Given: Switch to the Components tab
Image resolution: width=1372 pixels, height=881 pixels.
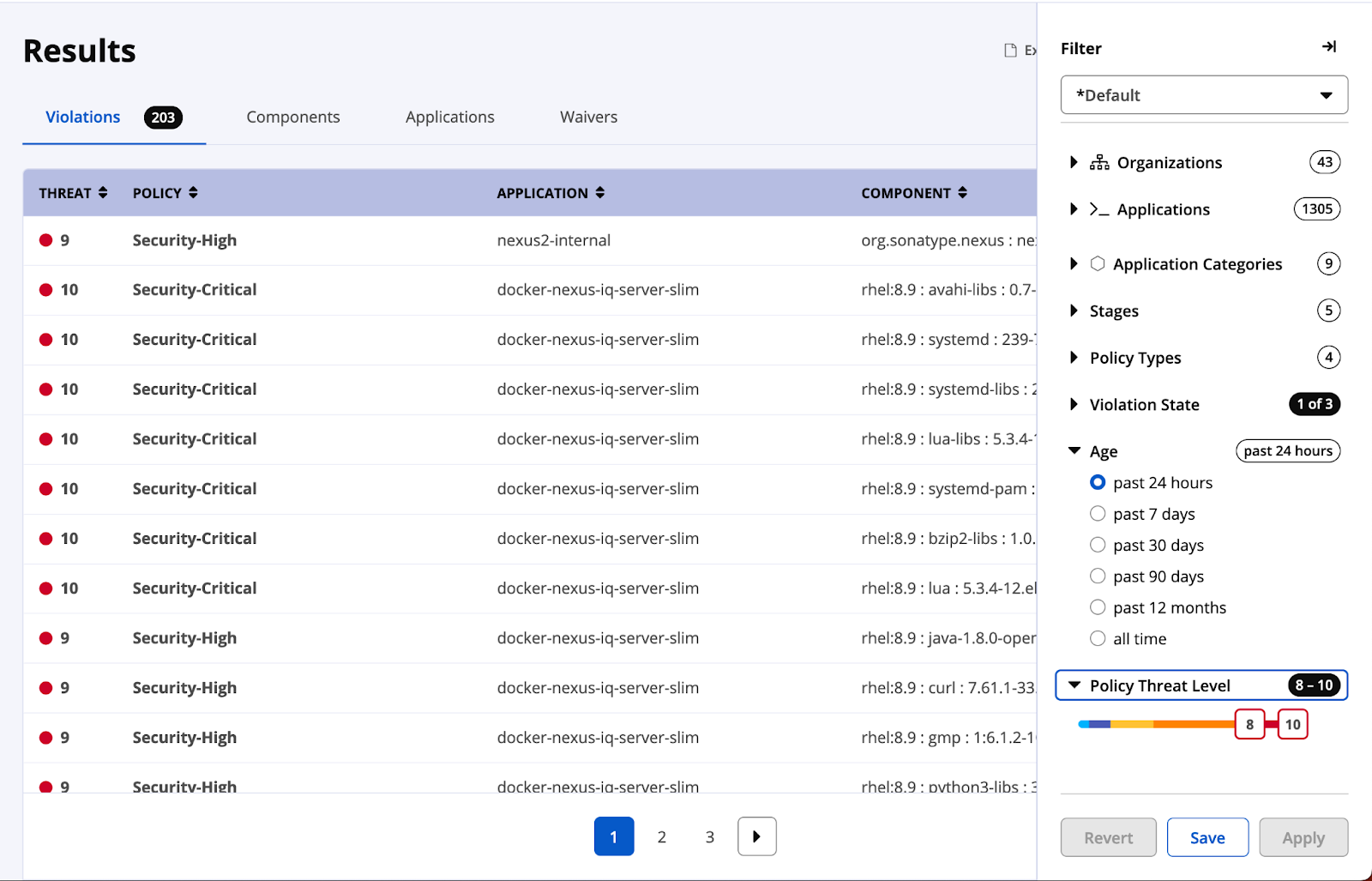Looking at the screenshot, I should point(292,118).
